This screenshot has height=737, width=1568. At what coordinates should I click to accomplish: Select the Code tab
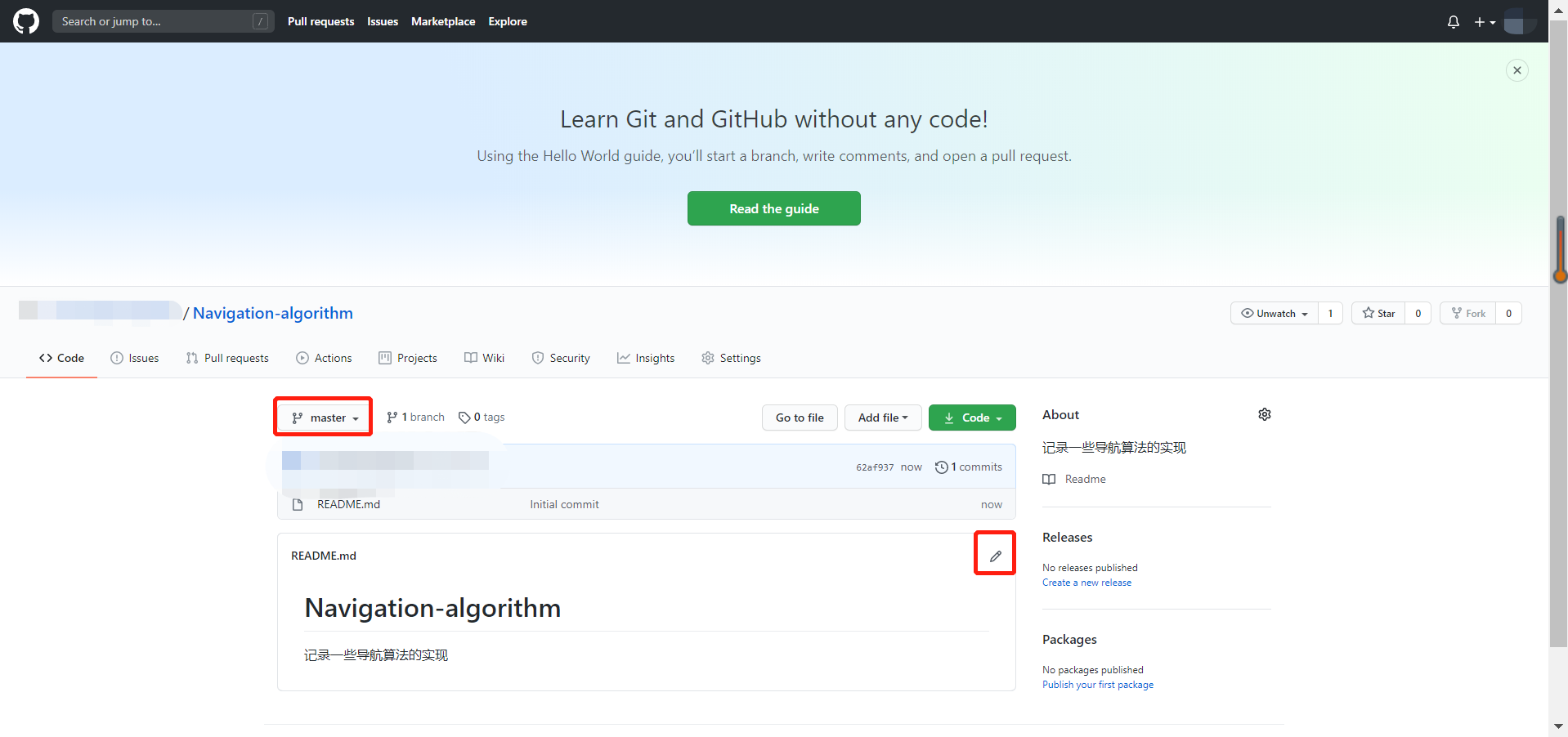coord(61,358)
